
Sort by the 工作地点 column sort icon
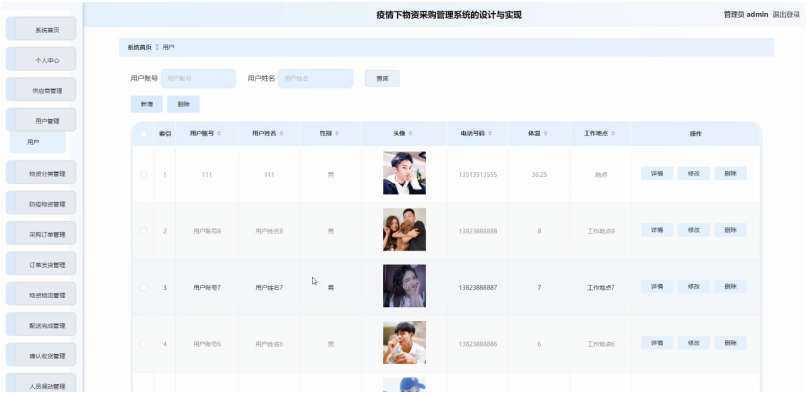tap(613, 134)
